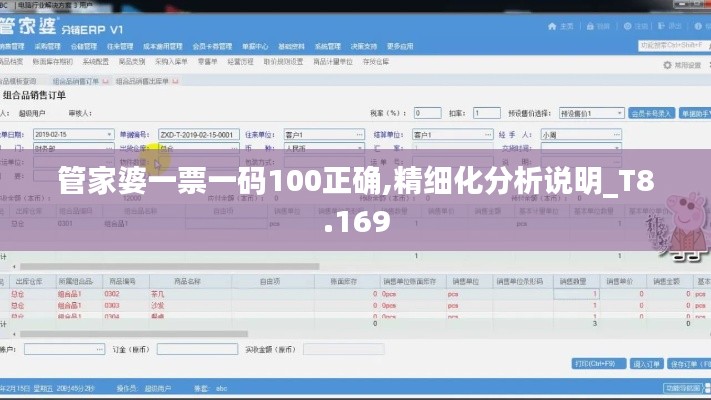
Task: Click the 打印(Ctrl+F9) button
Action: click(599, 364)
